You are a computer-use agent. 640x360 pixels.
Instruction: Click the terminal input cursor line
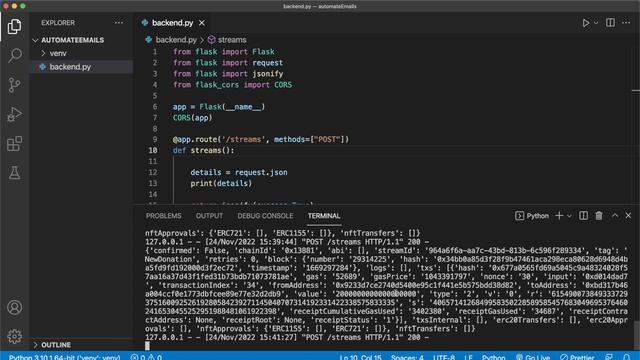click(147, 346)
